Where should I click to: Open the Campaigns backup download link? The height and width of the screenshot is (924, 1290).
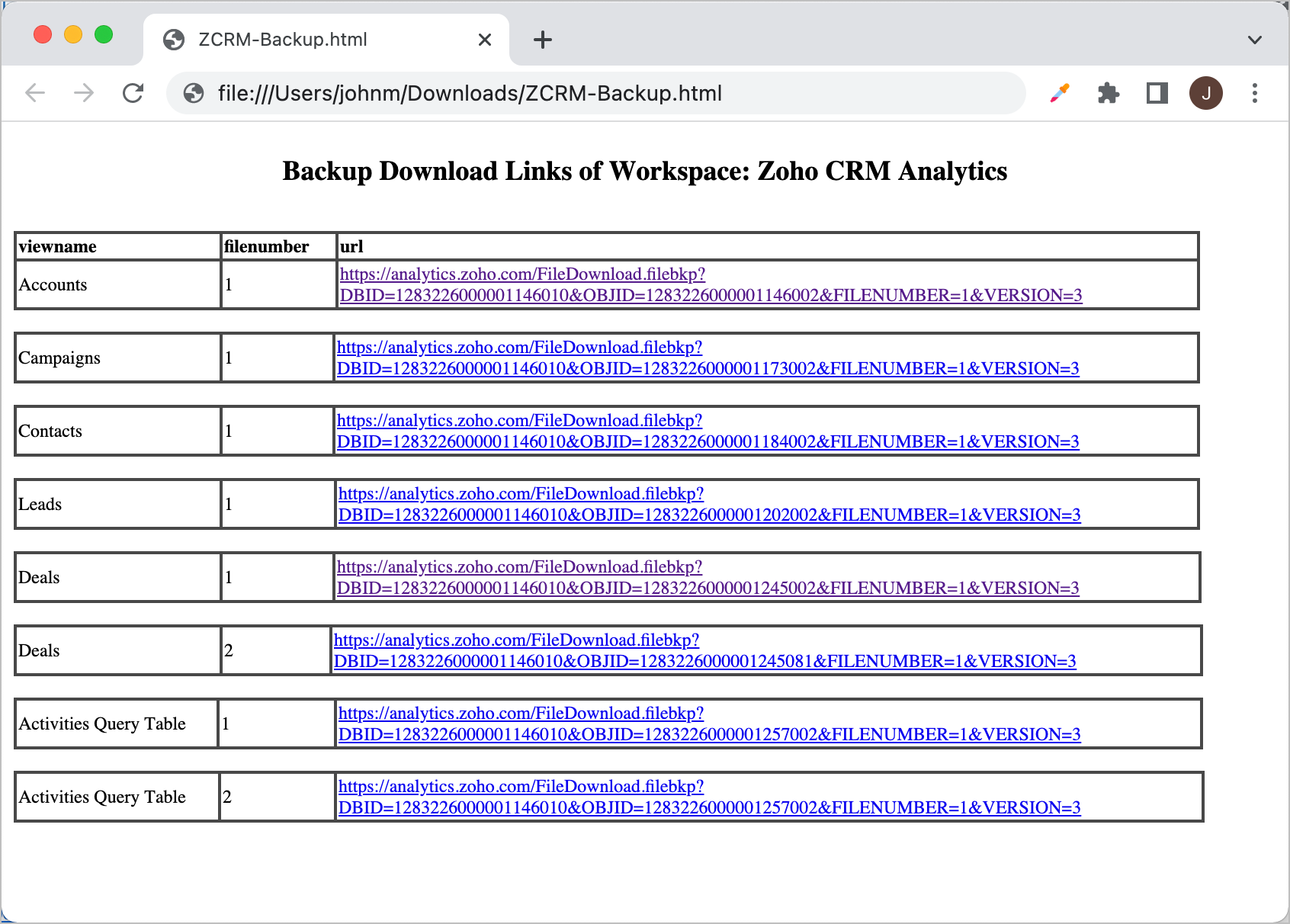coord(708,358)
